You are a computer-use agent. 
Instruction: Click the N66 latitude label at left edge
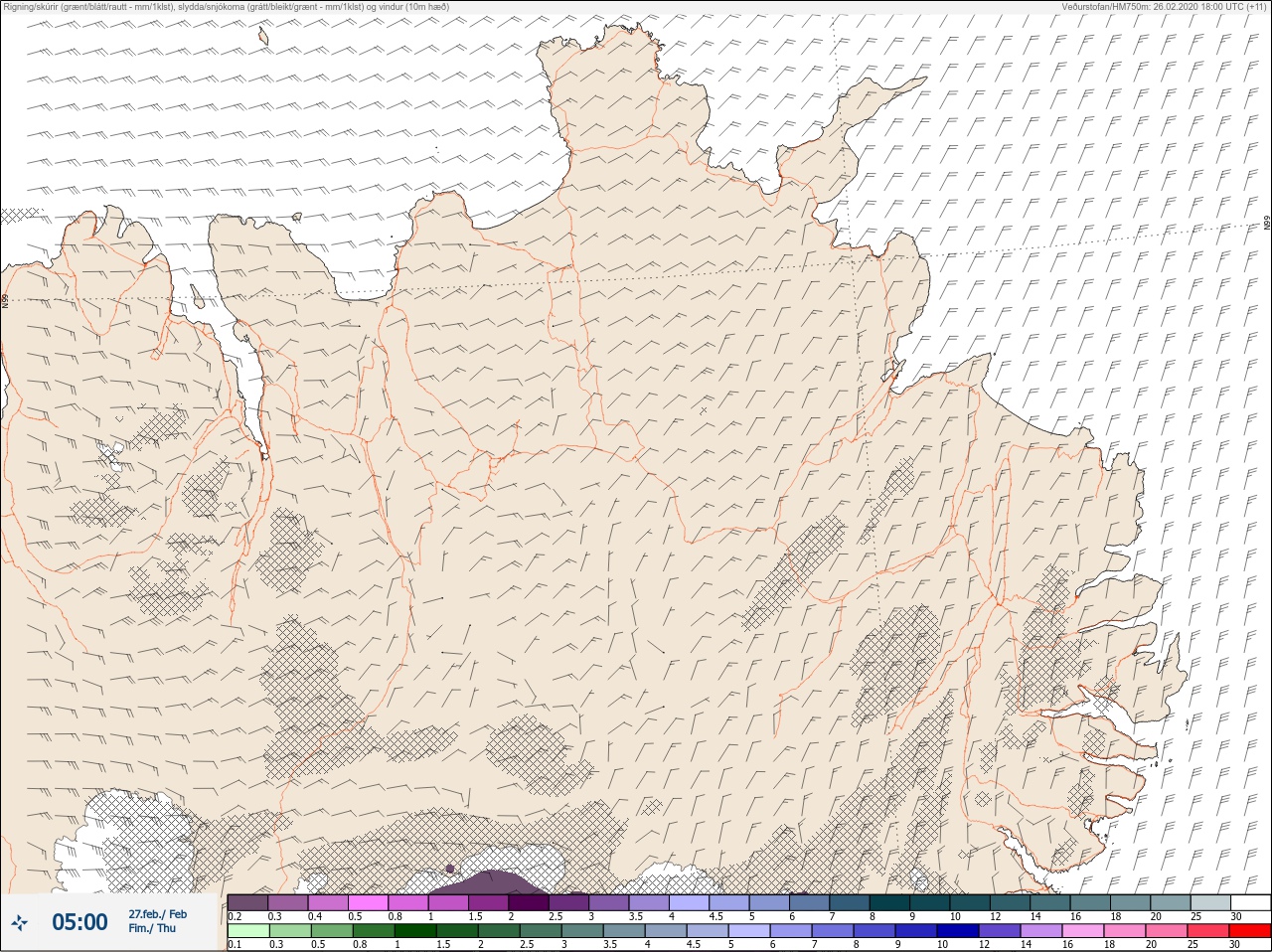point(5,300)
